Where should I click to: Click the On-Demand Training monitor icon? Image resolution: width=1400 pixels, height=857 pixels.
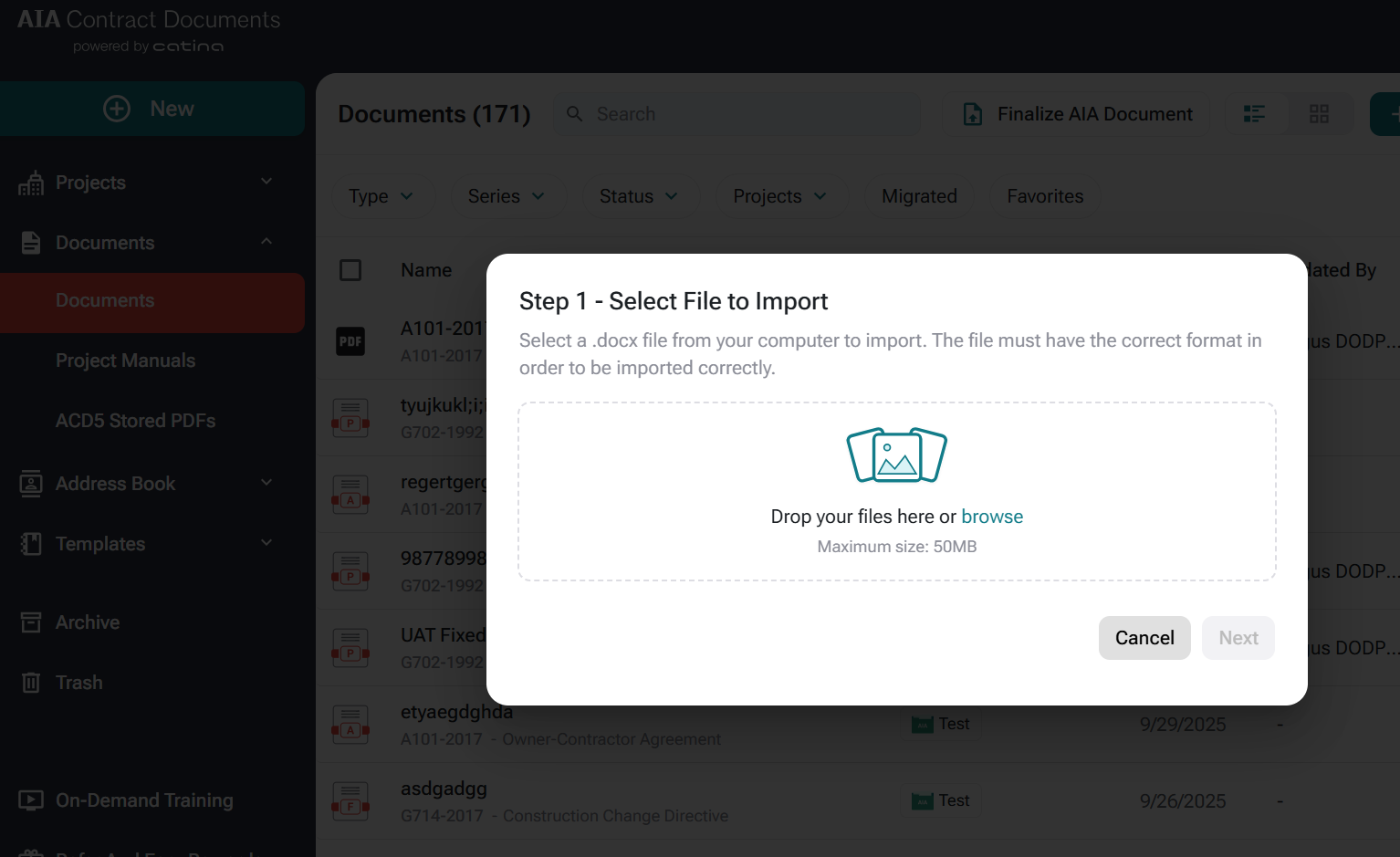31,800
